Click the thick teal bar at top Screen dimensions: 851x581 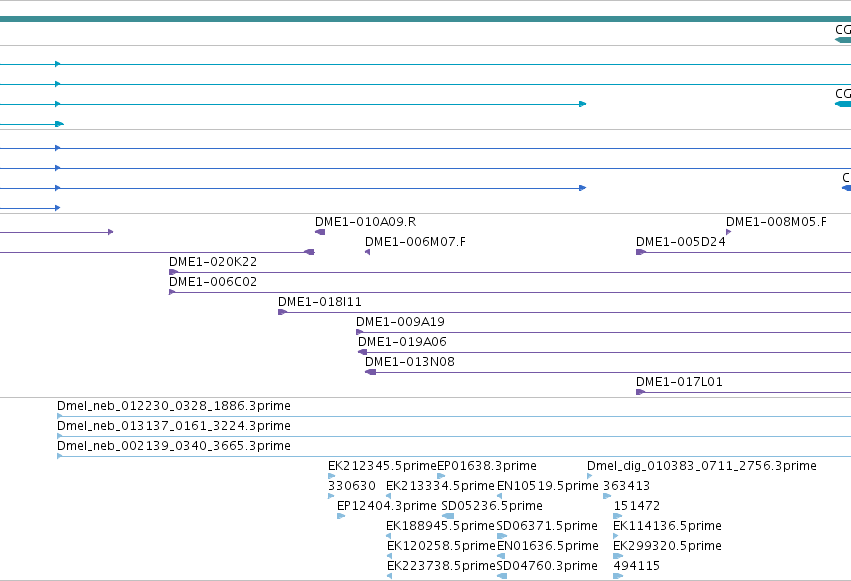coord(426,19)
